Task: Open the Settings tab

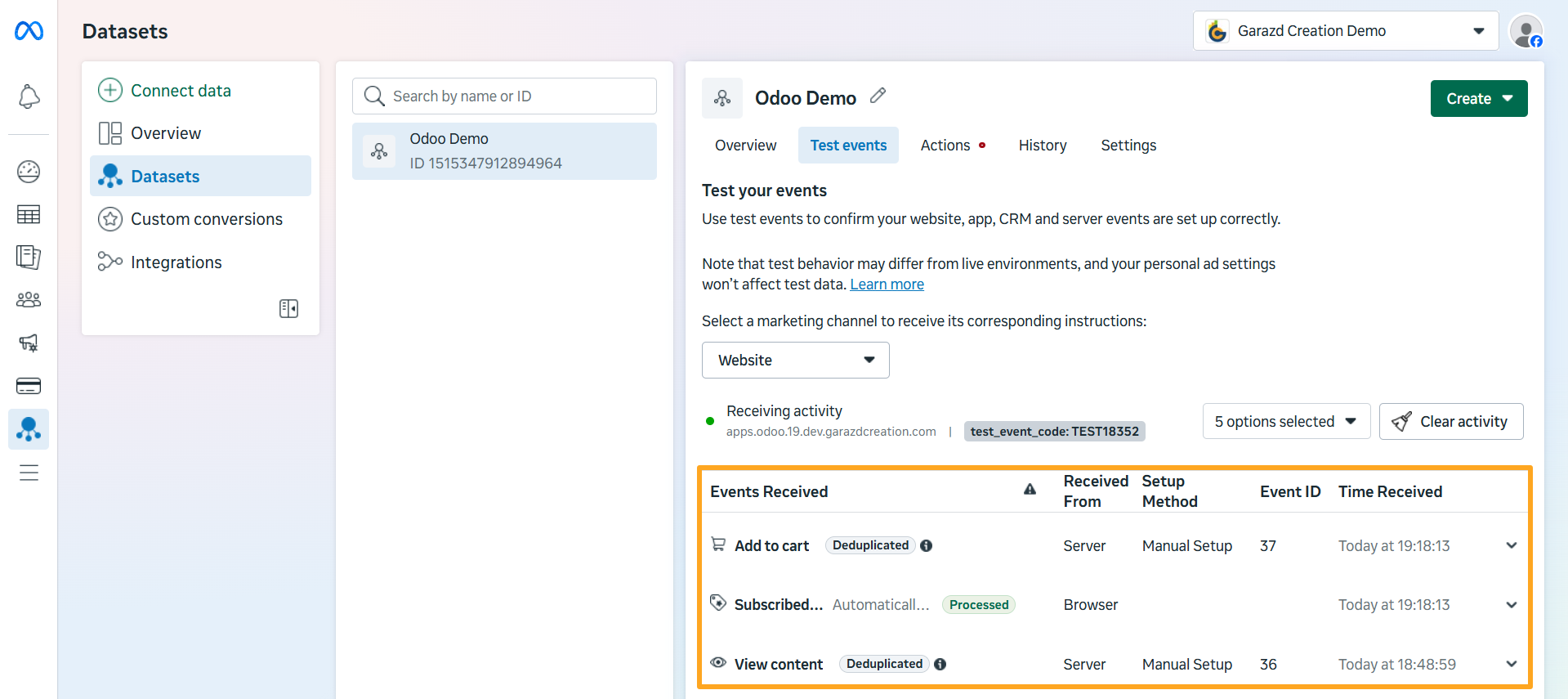Action: pos(1128,145)
